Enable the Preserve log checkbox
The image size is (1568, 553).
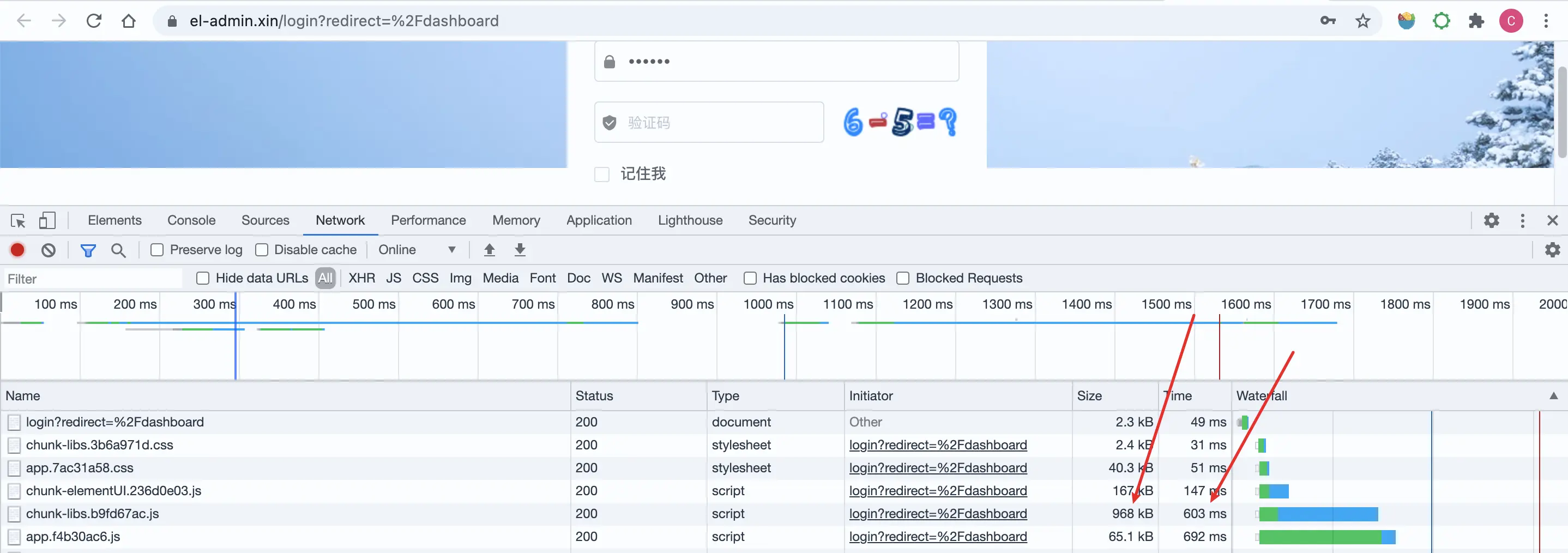coord(157,250)
